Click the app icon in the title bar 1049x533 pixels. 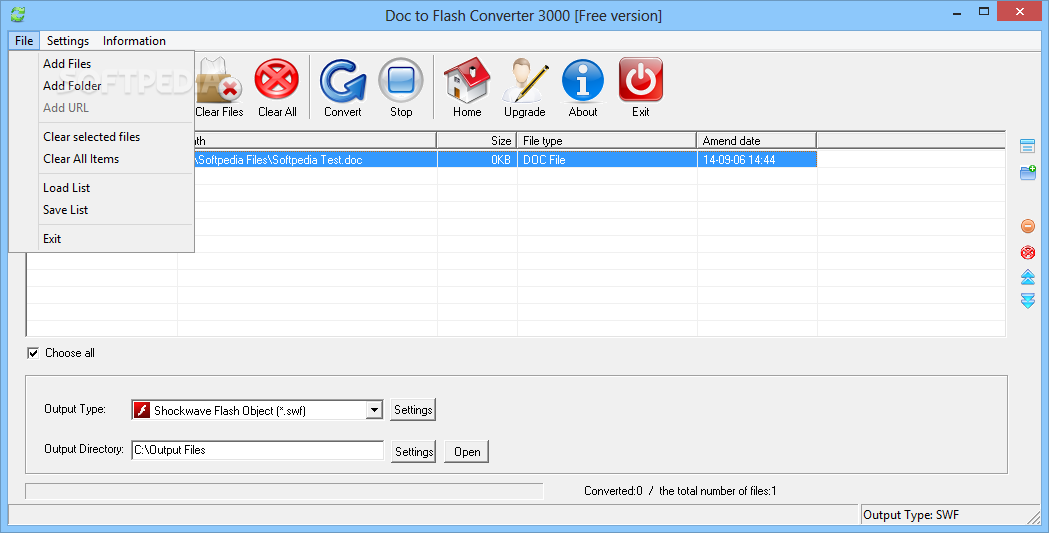pyautogui.click(x=18, y=14)
